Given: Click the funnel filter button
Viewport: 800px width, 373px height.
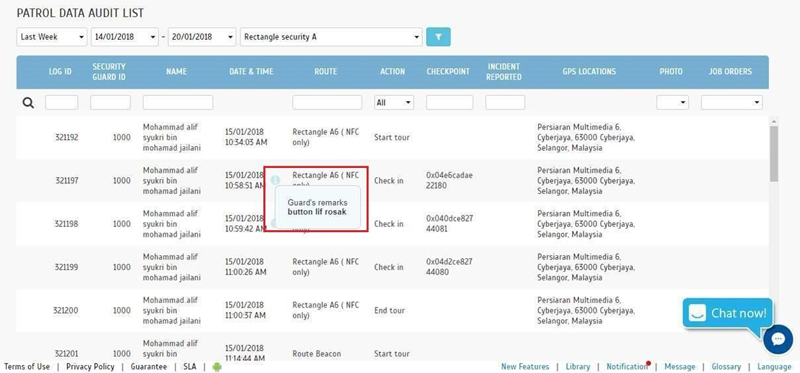Looking at the screenshot, I should point(438,37).
